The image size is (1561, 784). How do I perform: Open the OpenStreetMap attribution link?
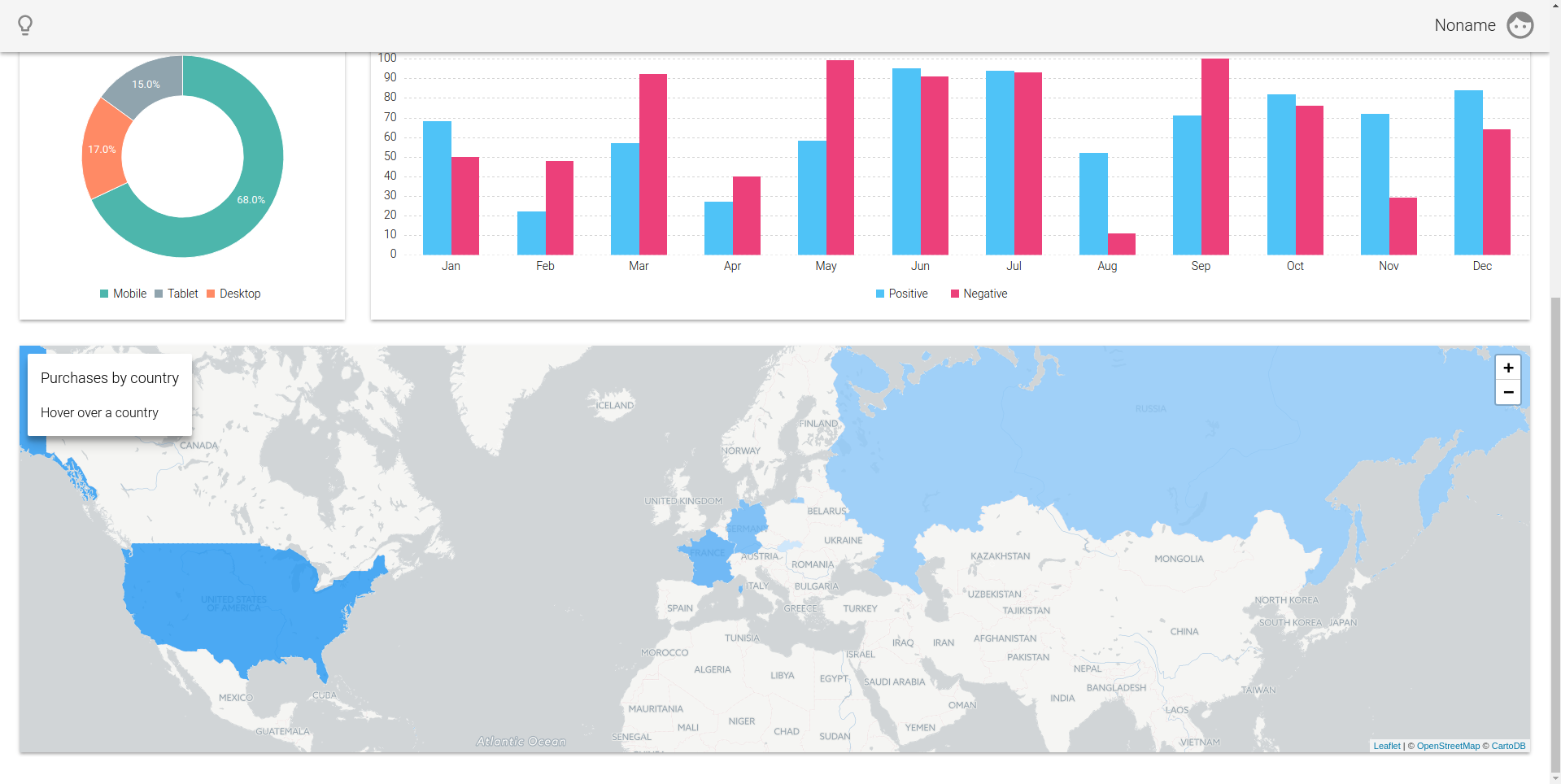[1448, 746]
